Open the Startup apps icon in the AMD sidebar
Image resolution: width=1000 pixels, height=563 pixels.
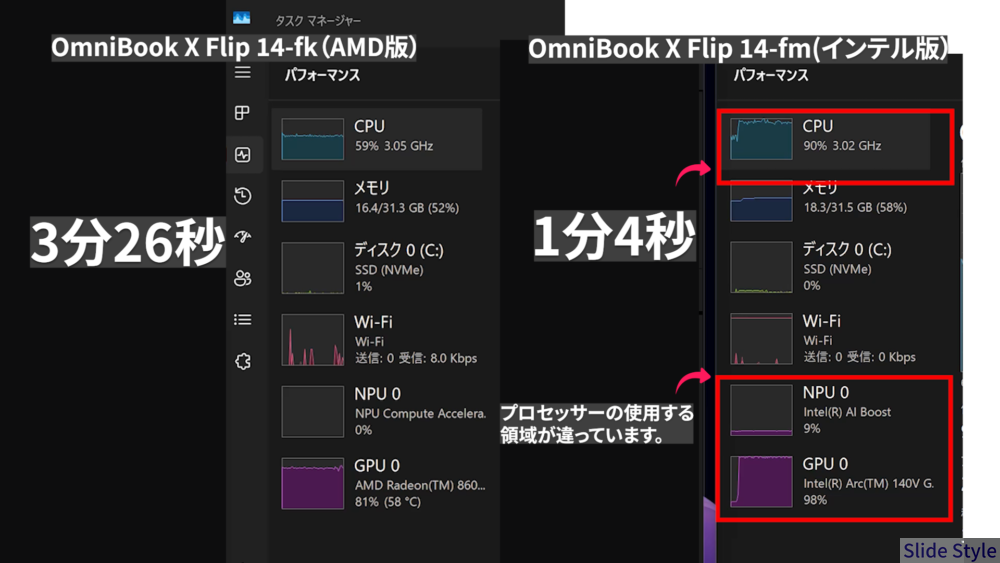tap(242, 237)
